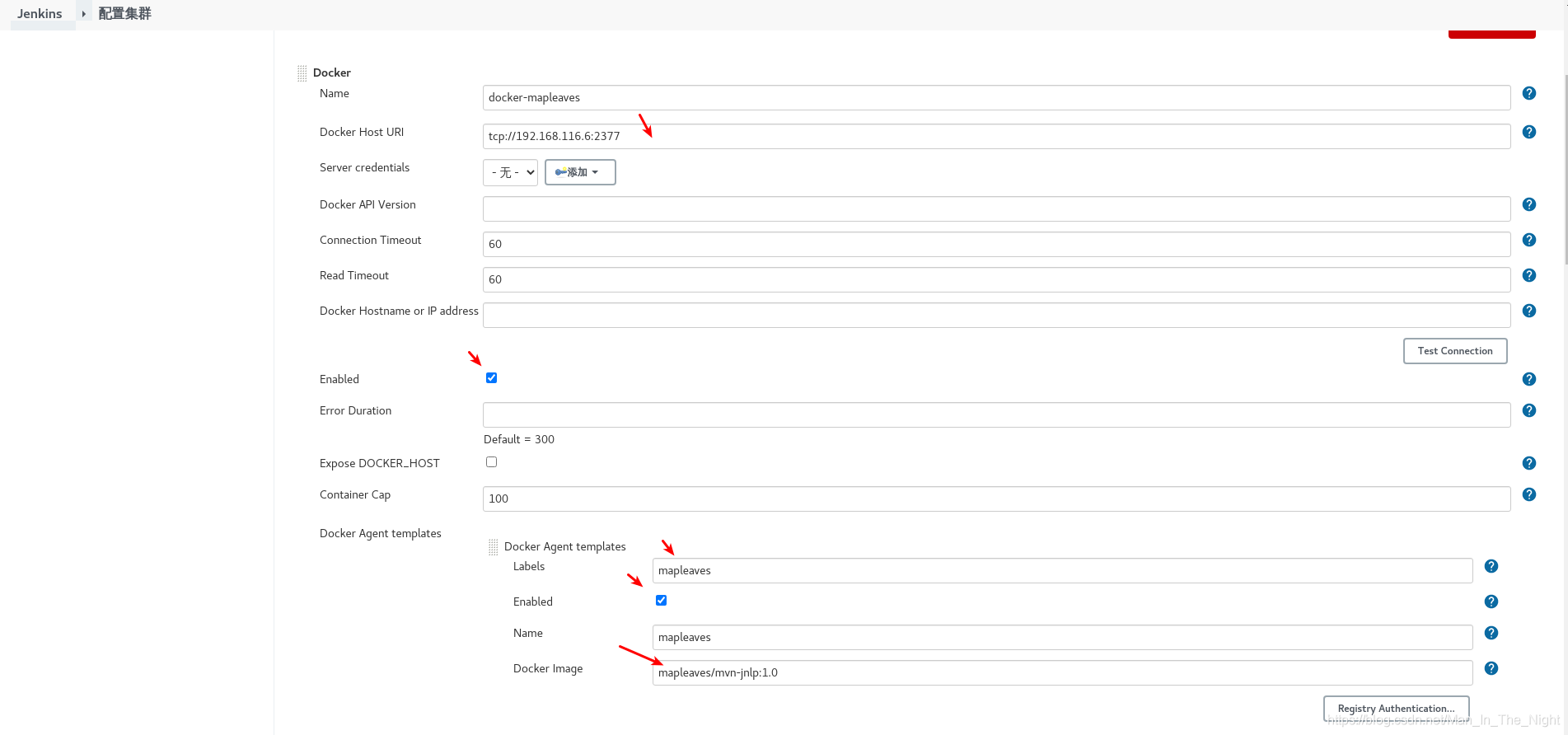
Task: Open the 配置集群 breadcrumb link
Action: 125,14
